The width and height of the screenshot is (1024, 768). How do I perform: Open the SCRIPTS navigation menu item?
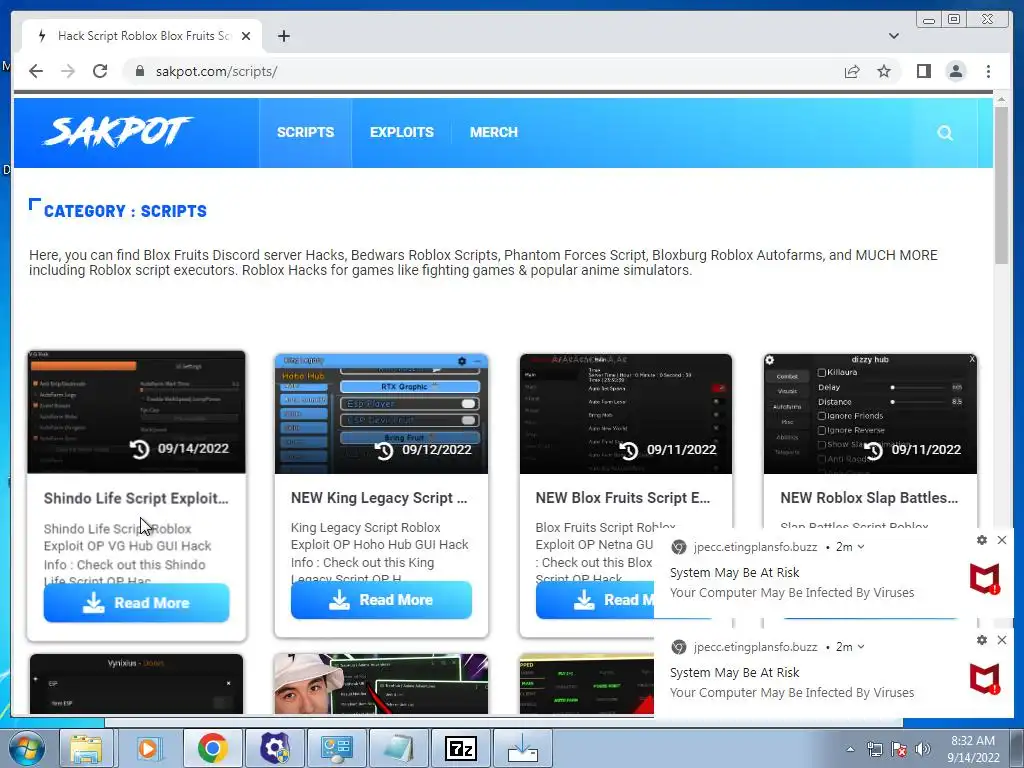pyautogui.click(x=305, y=133)
